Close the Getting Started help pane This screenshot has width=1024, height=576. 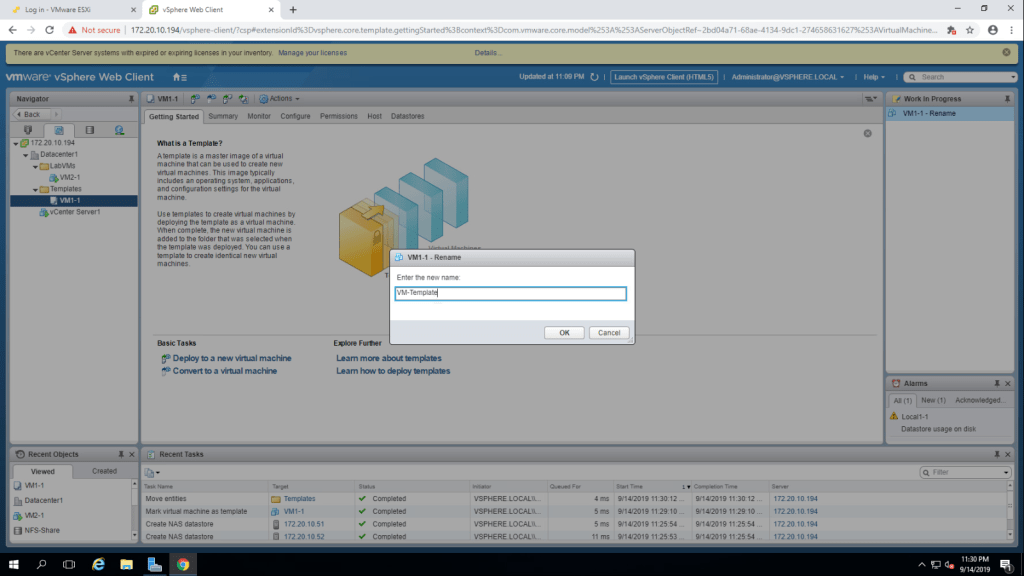[x=867, y=133]
